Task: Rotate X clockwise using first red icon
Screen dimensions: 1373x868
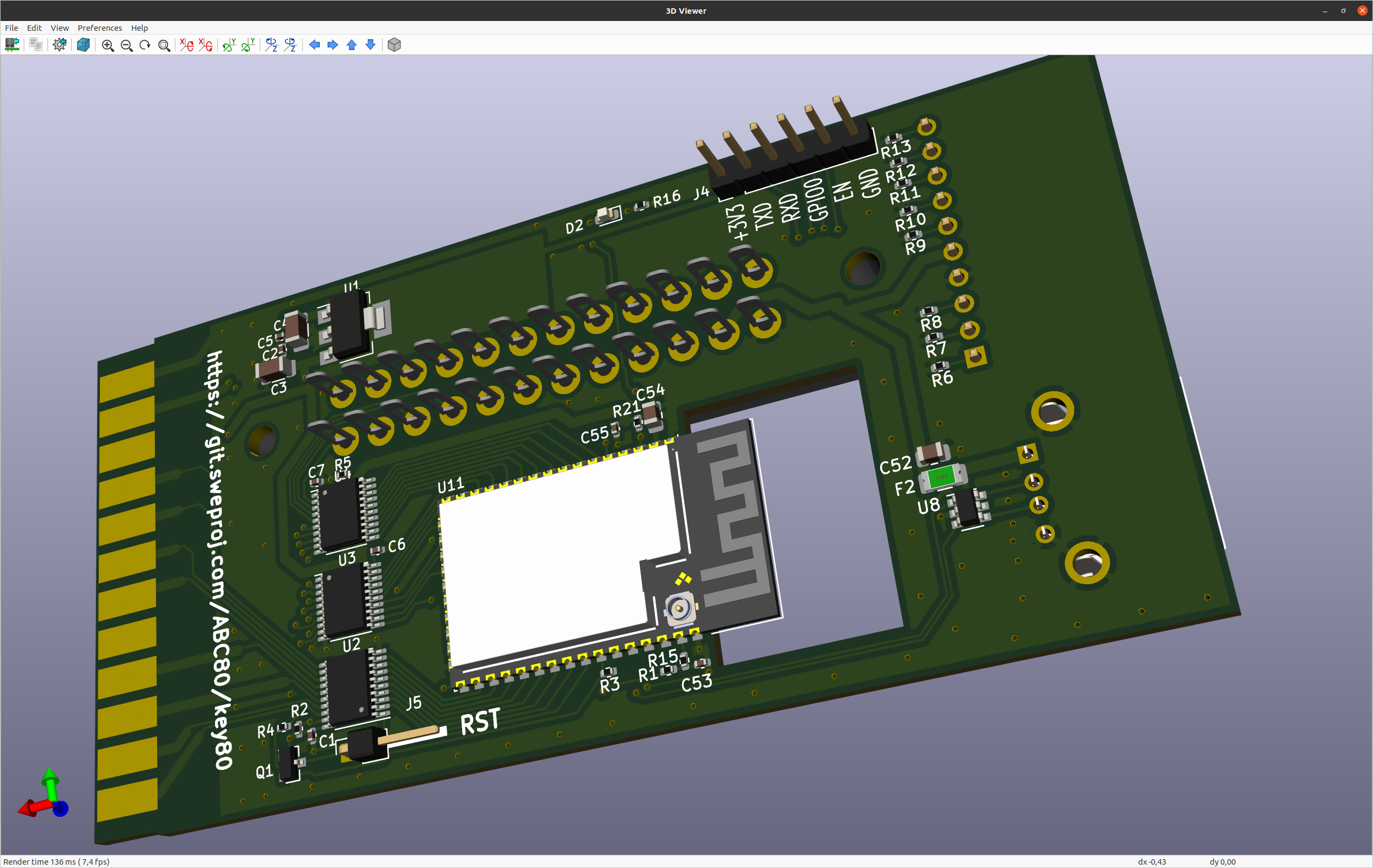Action: 186,45
